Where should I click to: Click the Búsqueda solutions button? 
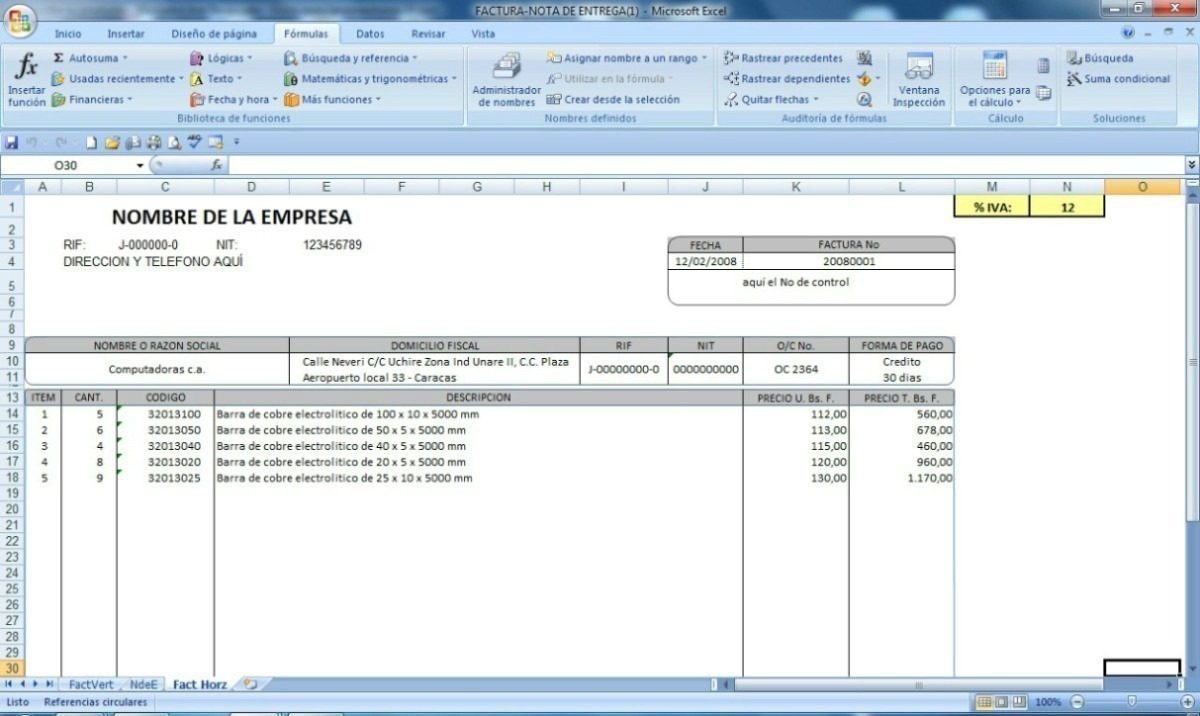pyautogui.click(x=1100, y=58)
